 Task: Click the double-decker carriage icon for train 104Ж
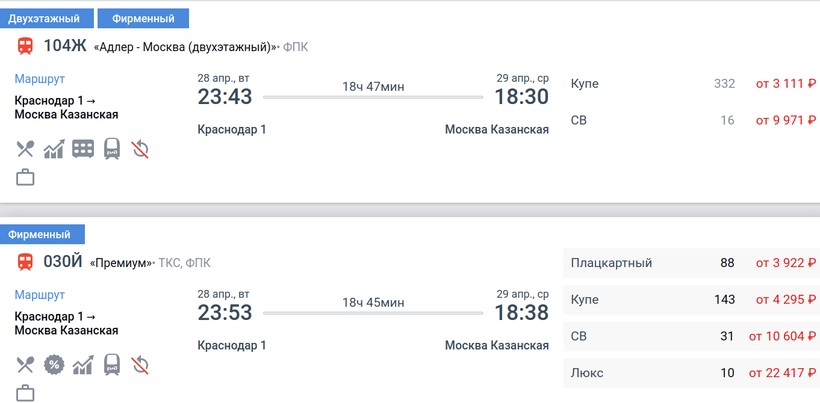83,149
